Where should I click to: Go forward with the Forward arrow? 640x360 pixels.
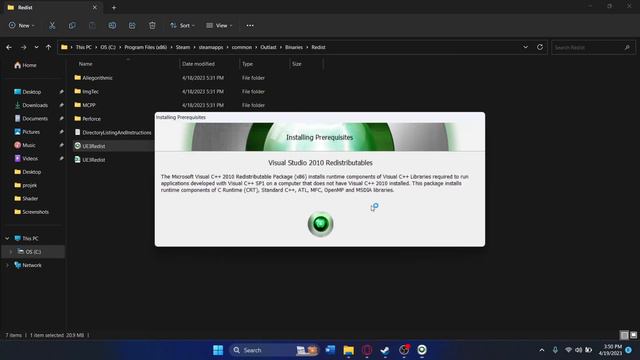coord(23,47)
